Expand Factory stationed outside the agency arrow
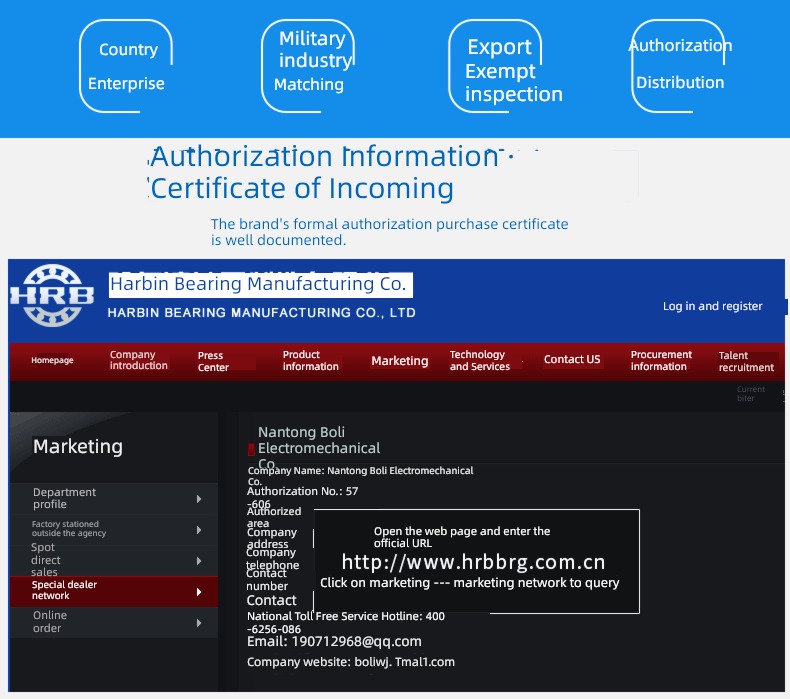This screenshot has height=699, width=790. click(199, 530)
